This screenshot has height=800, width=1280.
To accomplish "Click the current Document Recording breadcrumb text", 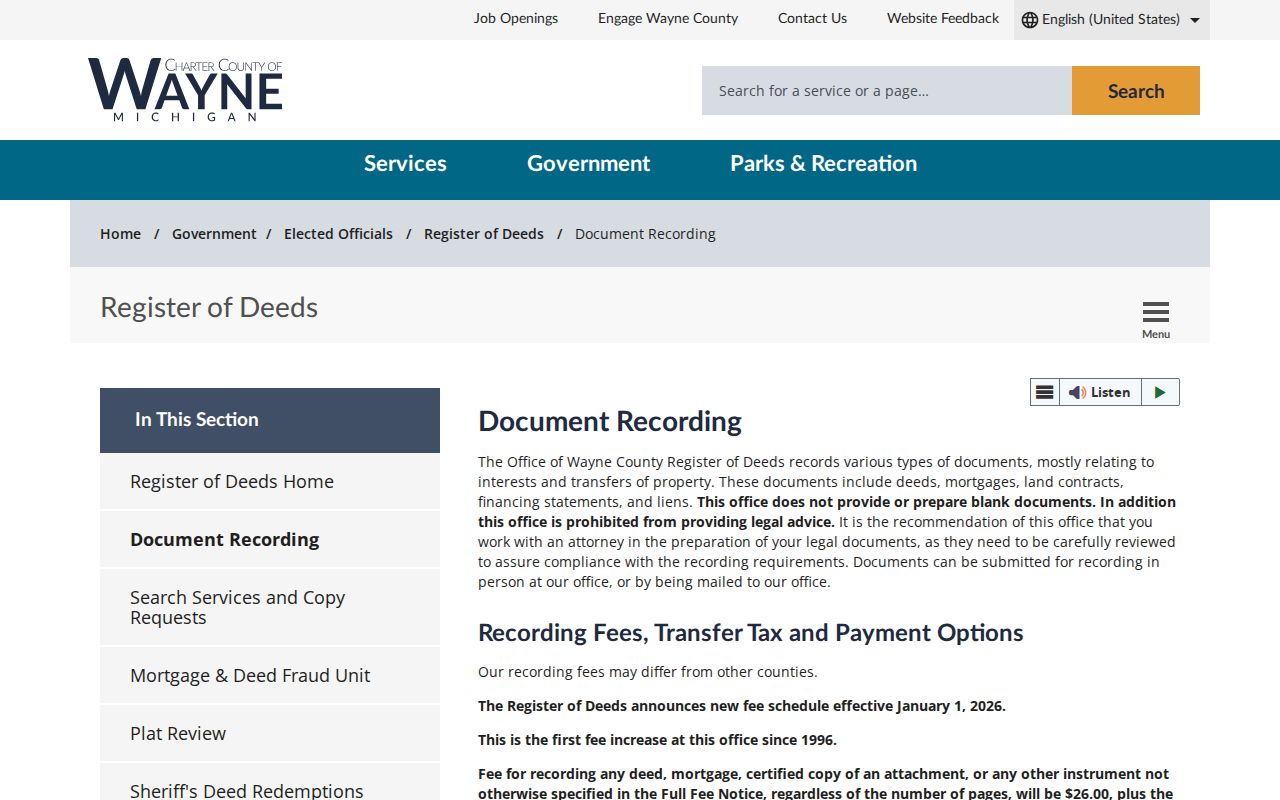I will [645, 234].
